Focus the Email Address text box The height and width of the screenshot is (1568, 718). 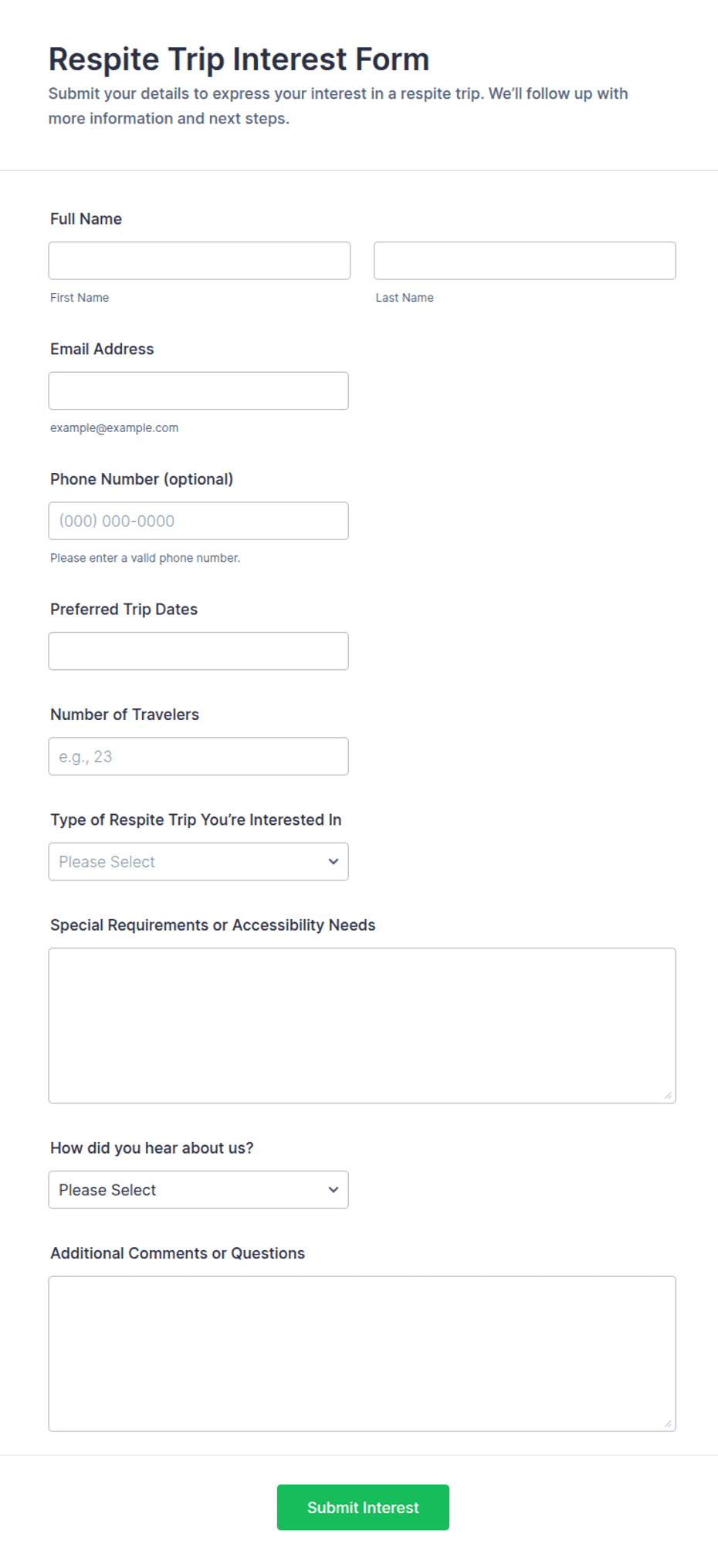198,390
